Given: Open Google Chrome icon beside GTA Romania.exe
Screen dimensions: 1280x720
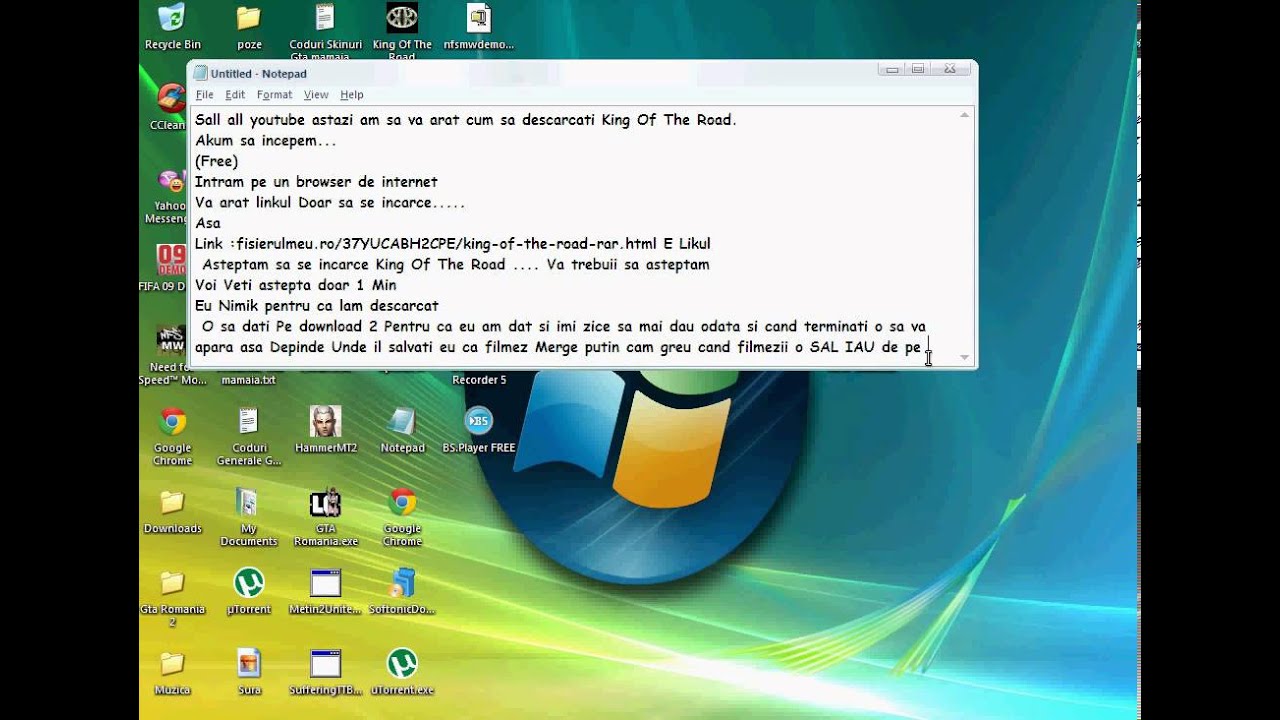Looking at the screenshot, I should 403,517.
